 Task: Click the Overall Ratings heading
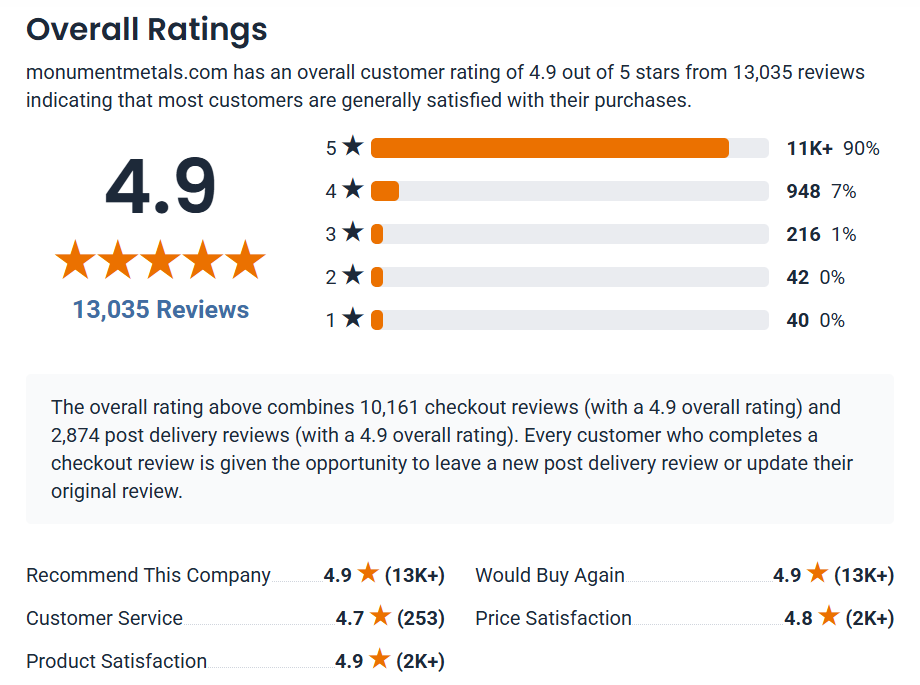coord(147,30)
